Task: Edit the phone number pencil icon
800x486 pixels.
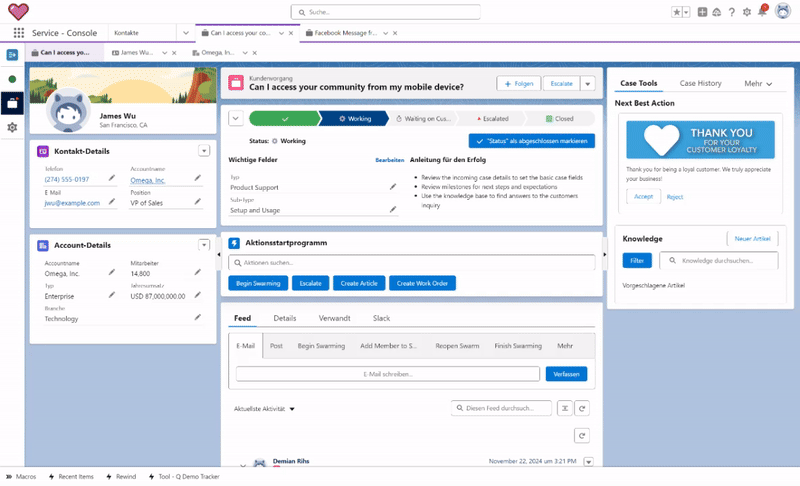Action: (x=112, y=180)
